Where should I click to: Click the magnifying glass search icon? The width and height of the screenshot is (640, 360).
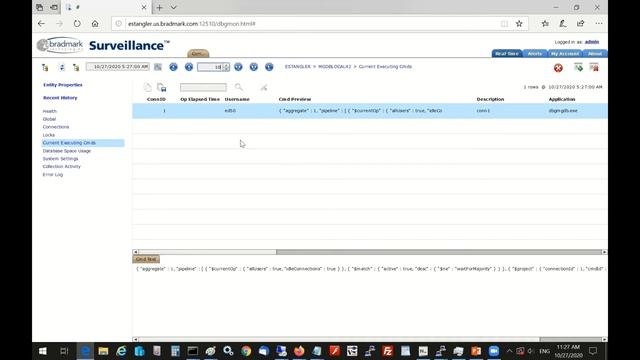coord(239,87)
